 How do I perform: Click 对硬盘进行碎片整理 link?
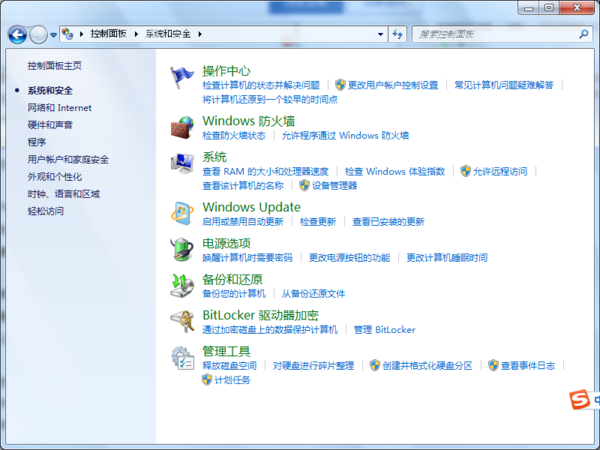[313, 366]
